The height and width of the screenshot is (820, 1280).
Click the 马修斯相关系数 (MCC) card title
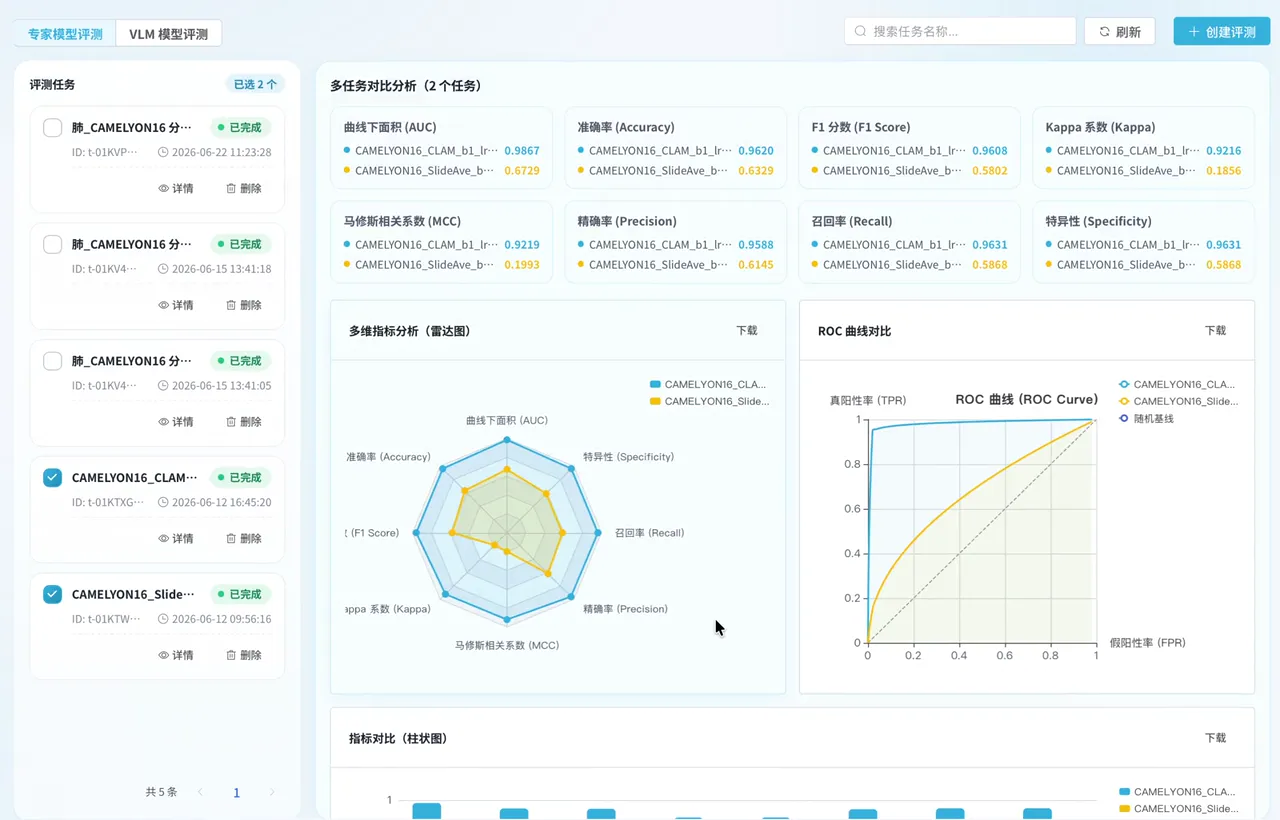pos(402,221)
